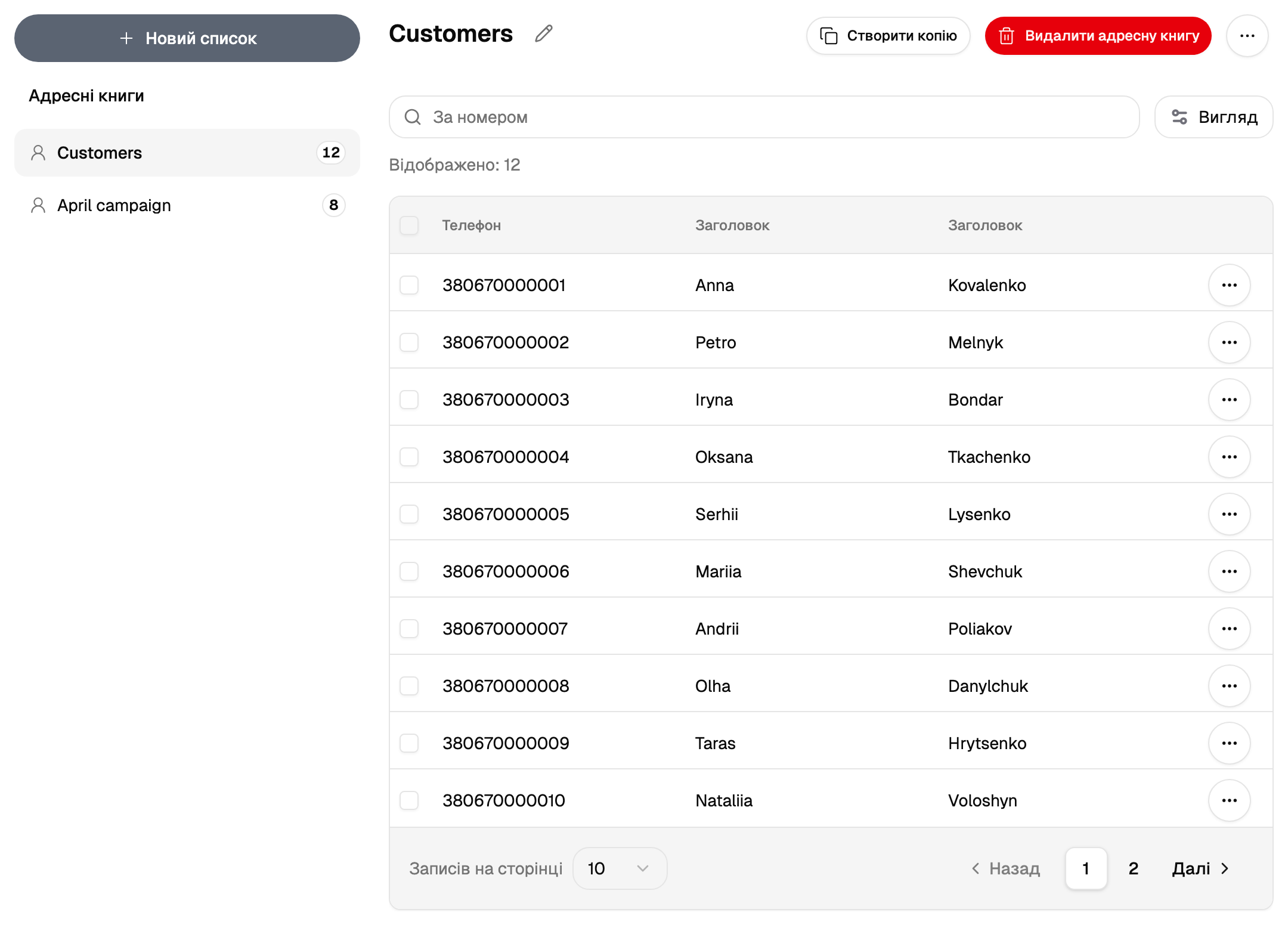The image size is (1288, 940).
Task: Click Видалити адресну книгу button
Action: [x=1098, y=36]
